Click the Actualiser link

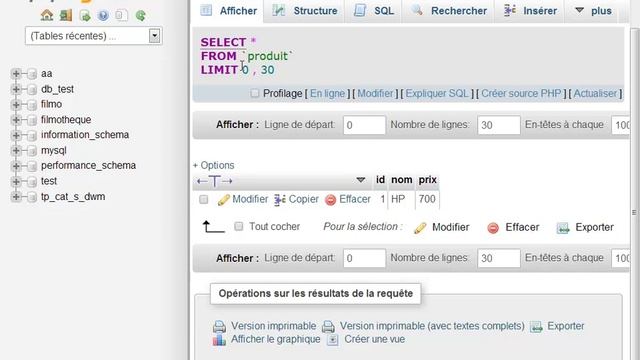595,93
